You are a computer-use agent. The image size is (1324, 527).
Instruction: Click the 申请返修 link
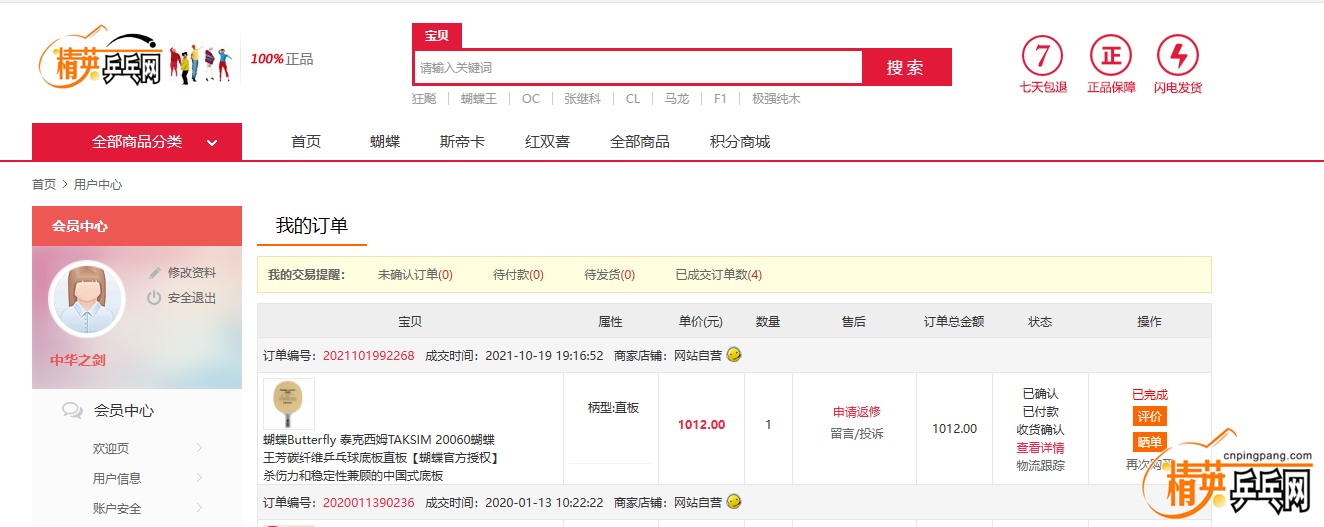pos(856,412)
